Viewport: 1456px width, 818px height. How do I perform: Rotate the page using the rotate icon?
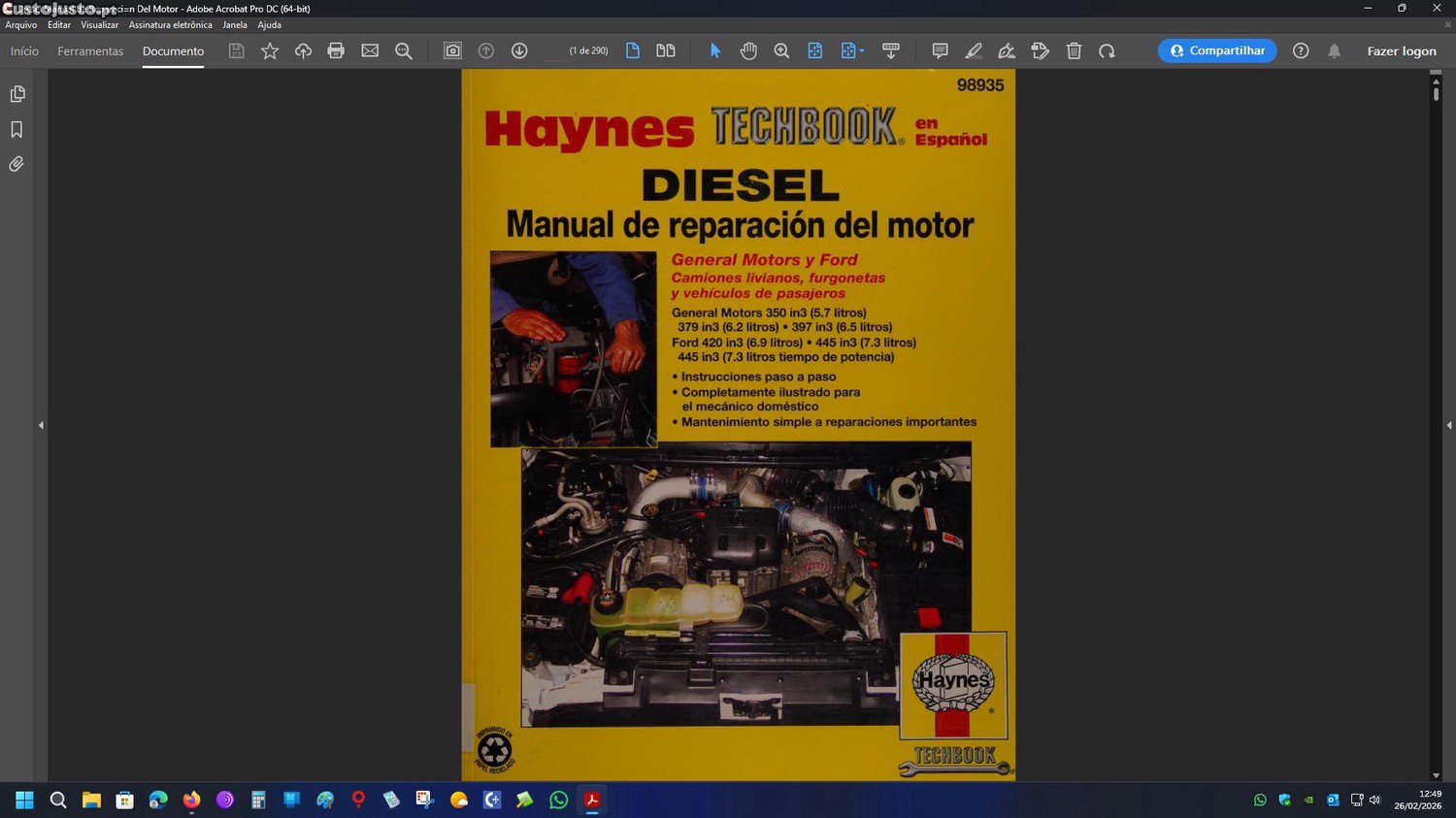coord(1107,51)
